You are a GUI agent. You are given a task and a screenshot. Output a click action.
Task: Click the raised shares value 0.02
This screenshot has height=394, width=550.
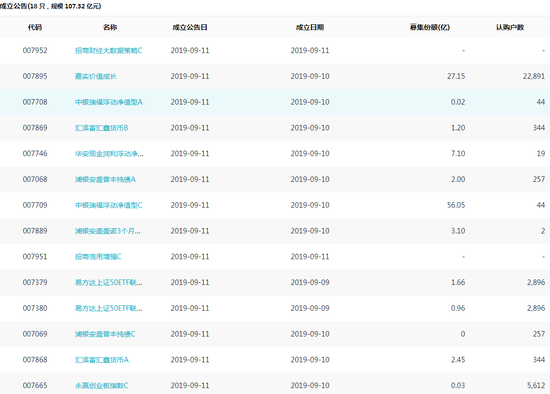tap(458, 102)
